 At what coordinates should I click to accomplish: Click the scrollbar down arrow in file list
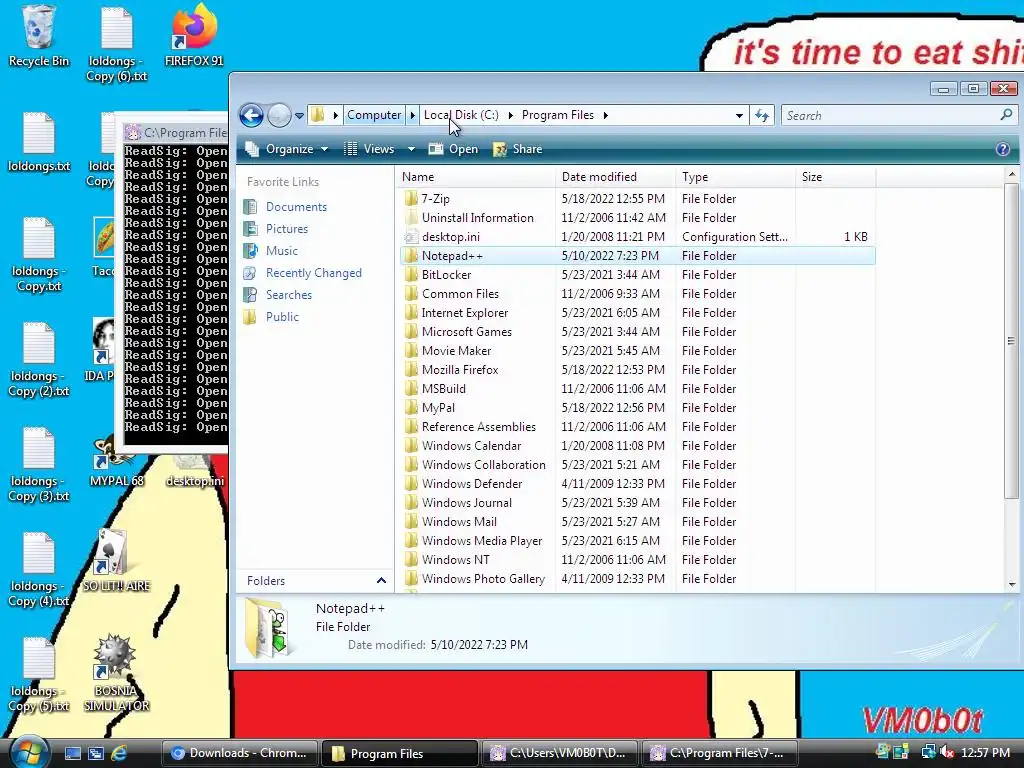coord(1012,585)
